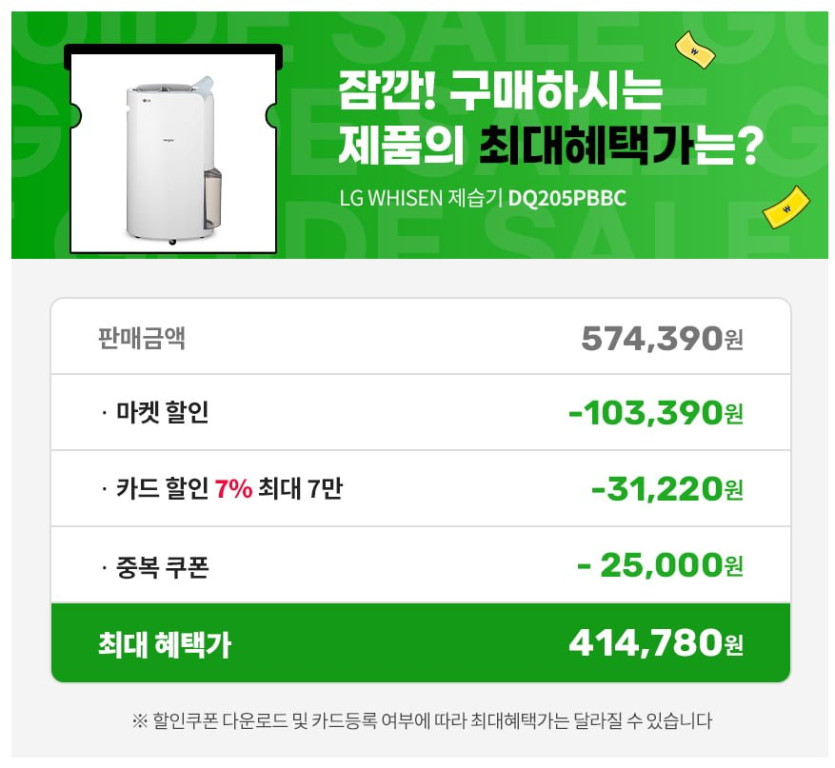Click the footnote notice about 할인쿠폰 다운로드

420,720
